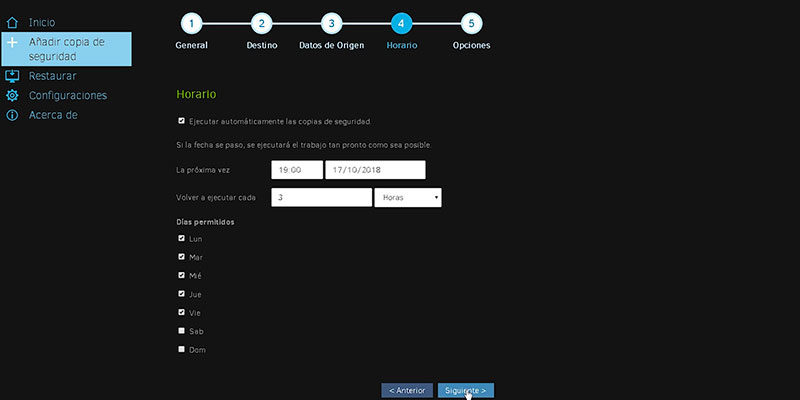
Task: Click the 19:00 time input field
Action: [297, 170]
